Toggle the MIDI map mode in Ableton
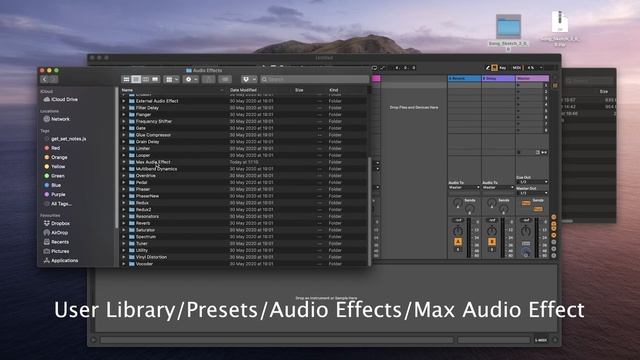Viewport: 640px width, 360px height. pyautogui.click(x=516, y=68)
